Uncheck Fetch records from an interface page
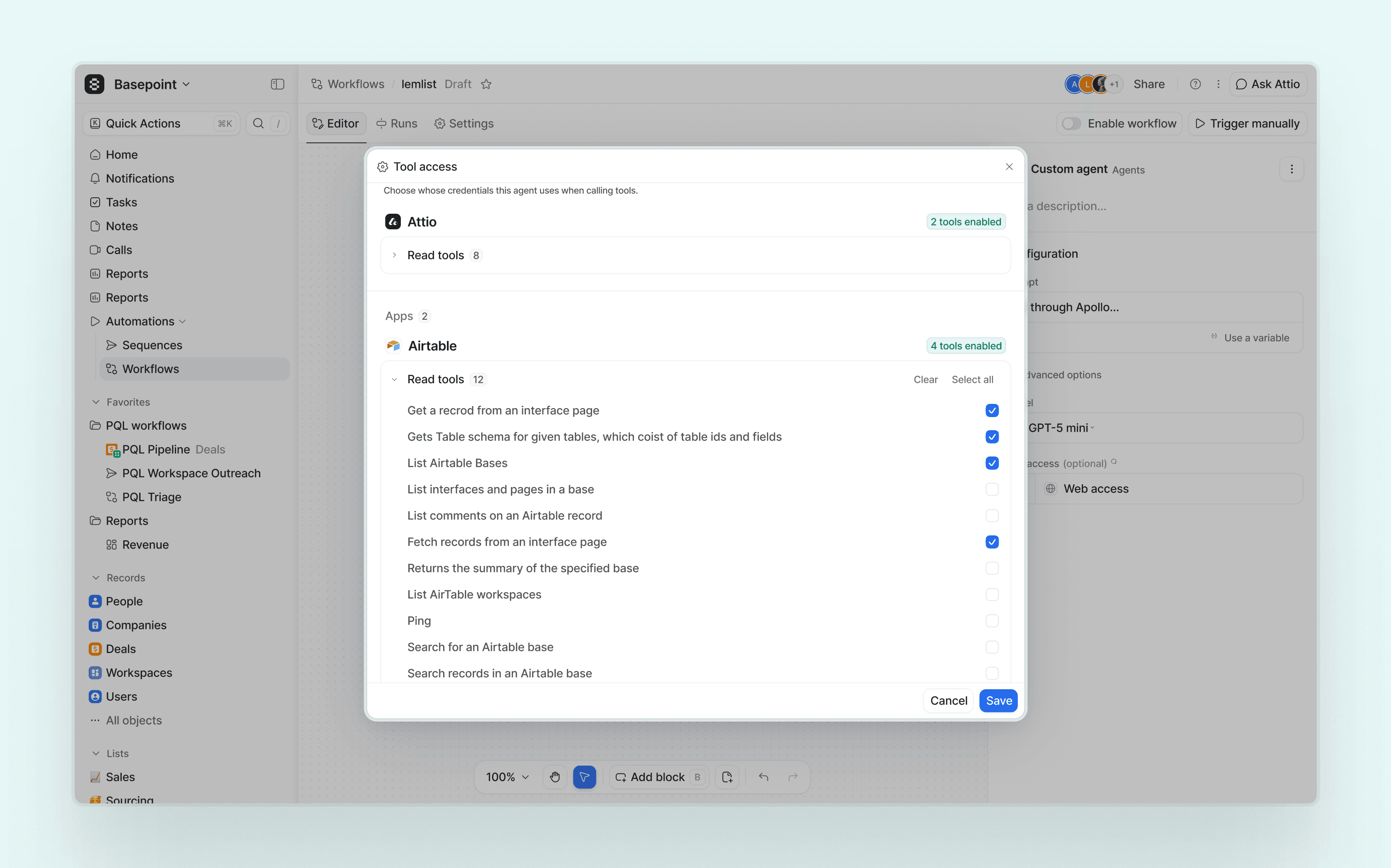Screen dimensions: 1391x868 [992, 542]
